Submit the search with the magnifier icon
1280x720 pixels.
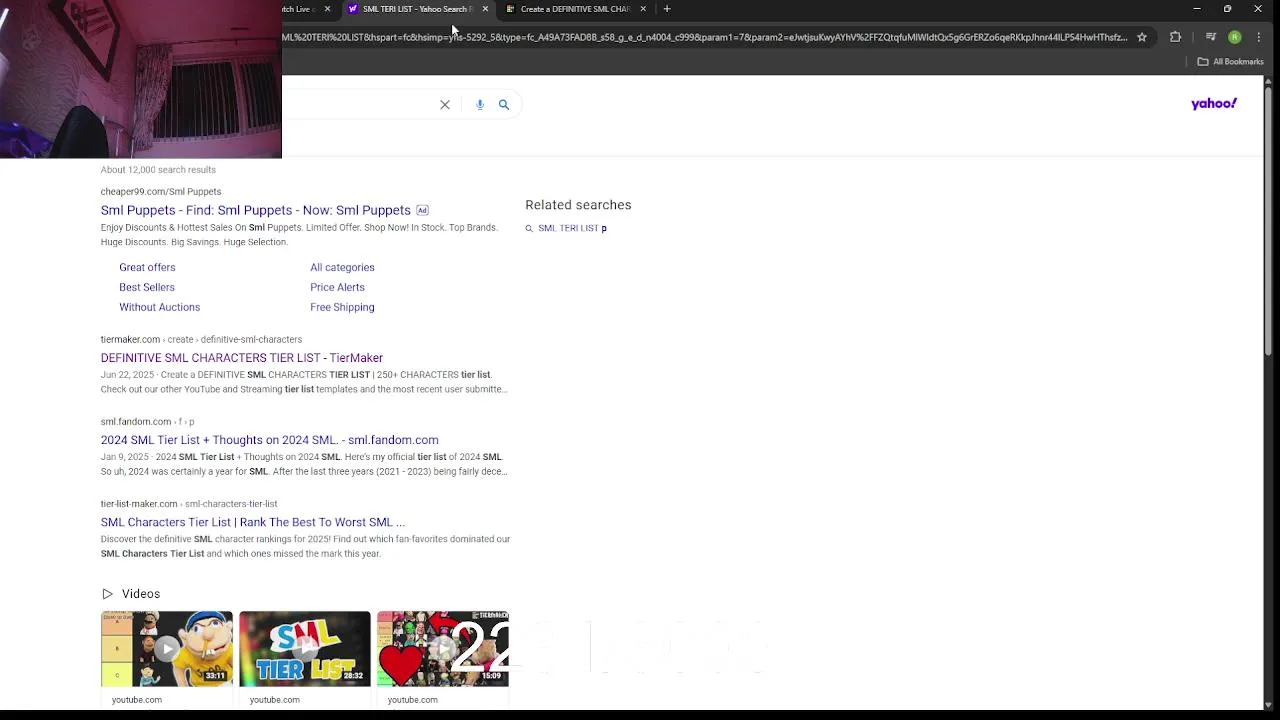(504, 105)
